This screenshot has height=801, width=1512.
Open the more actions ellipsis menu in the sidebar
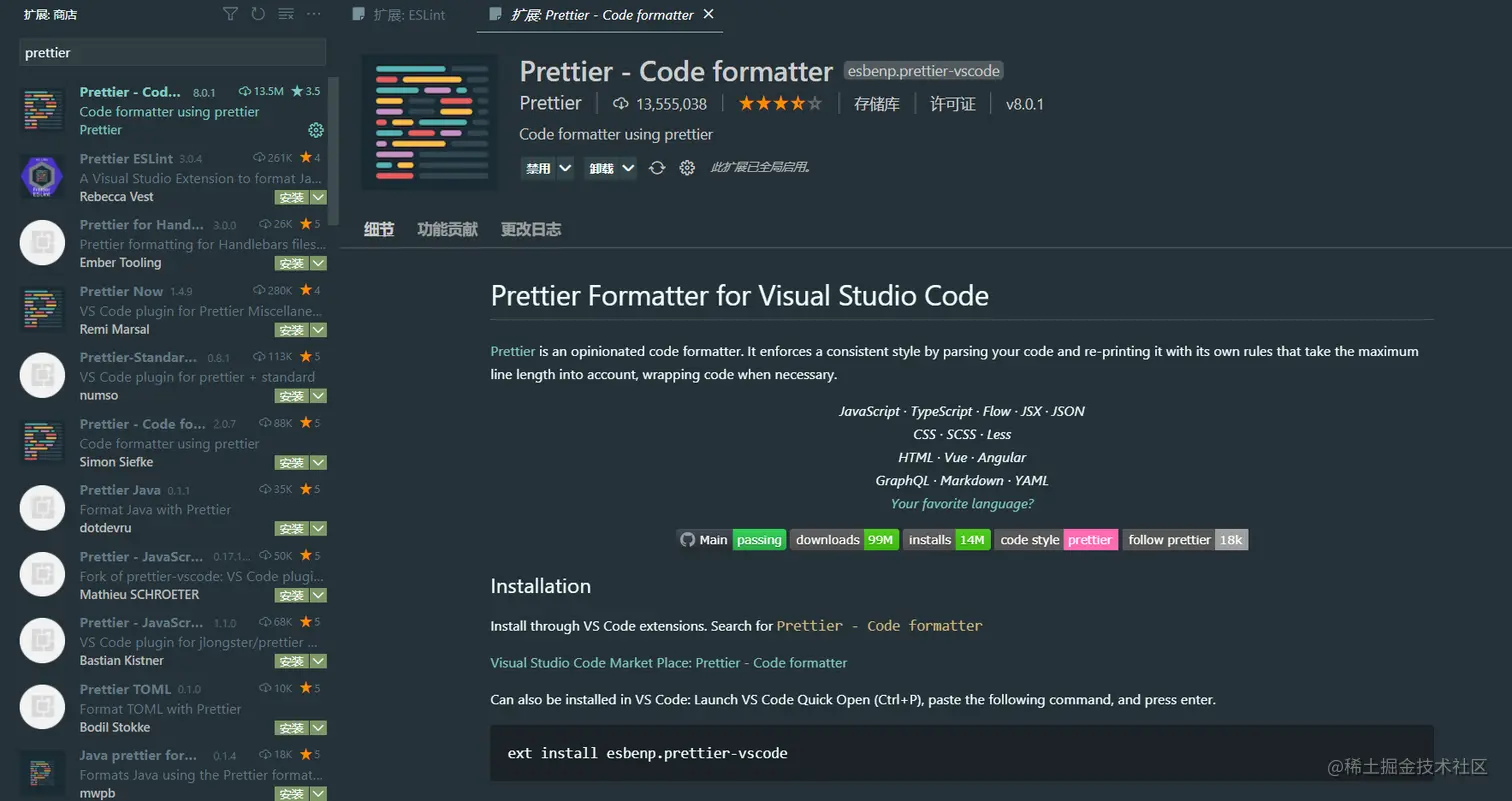(x=314, y=14)
